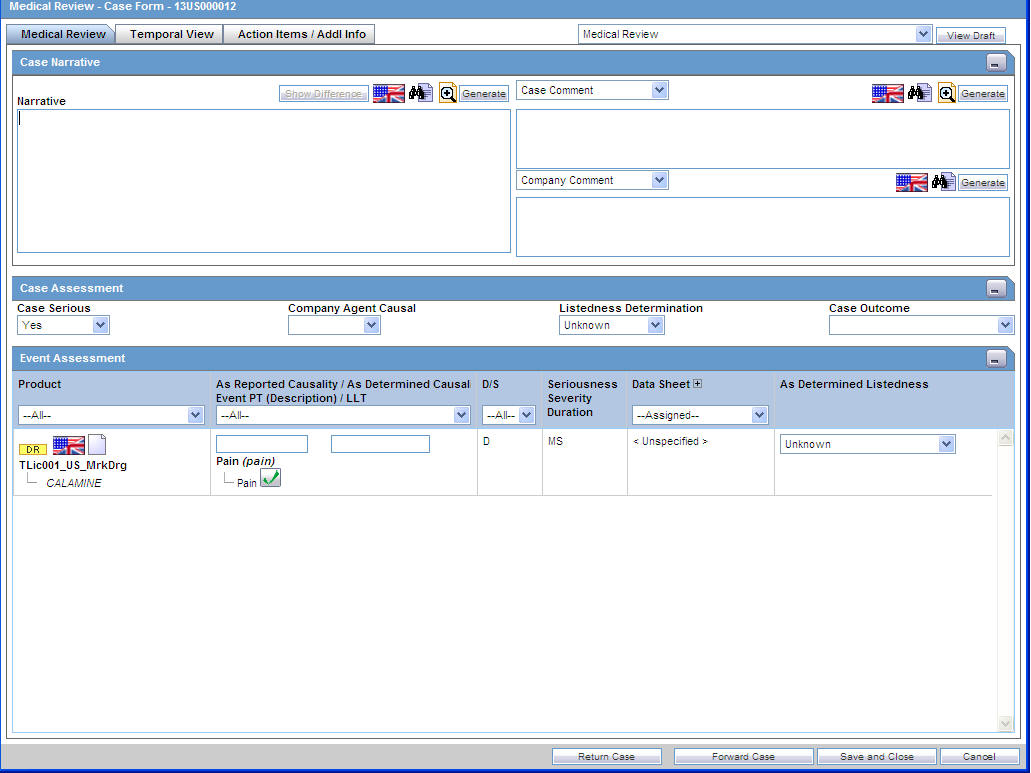This screenshot has width=1031, height=773.
Task: Open the Case Serious dropdown
Action: (101, 325)
